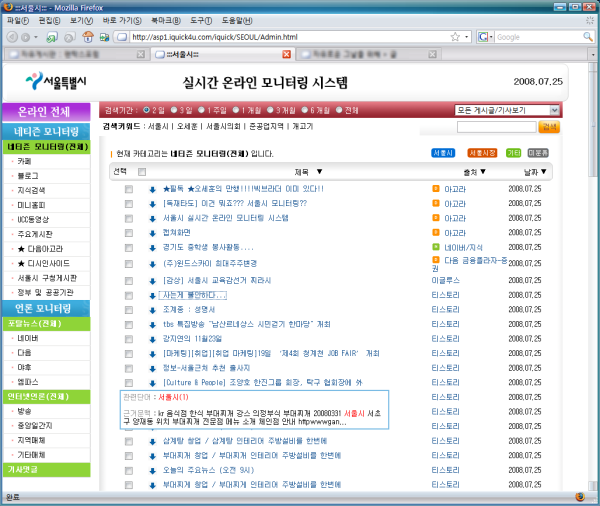Image resolution: width=600 pixels, height=506 pixels.
Task: Click the orange 검색 button
Action: point(549,127)
